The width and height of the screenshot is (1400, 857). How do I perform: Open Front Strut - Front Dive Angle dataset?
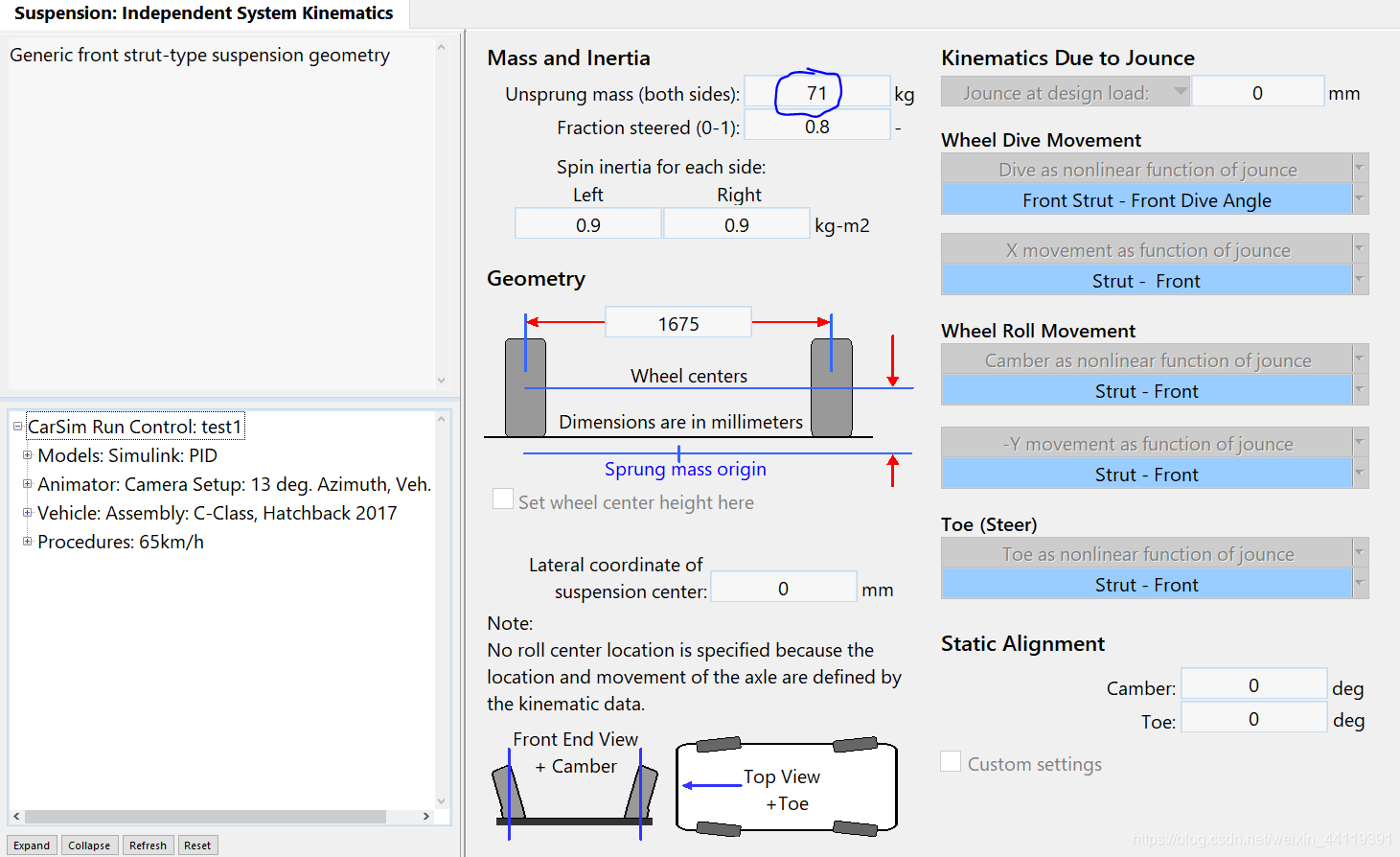(x=1147, y=199)
